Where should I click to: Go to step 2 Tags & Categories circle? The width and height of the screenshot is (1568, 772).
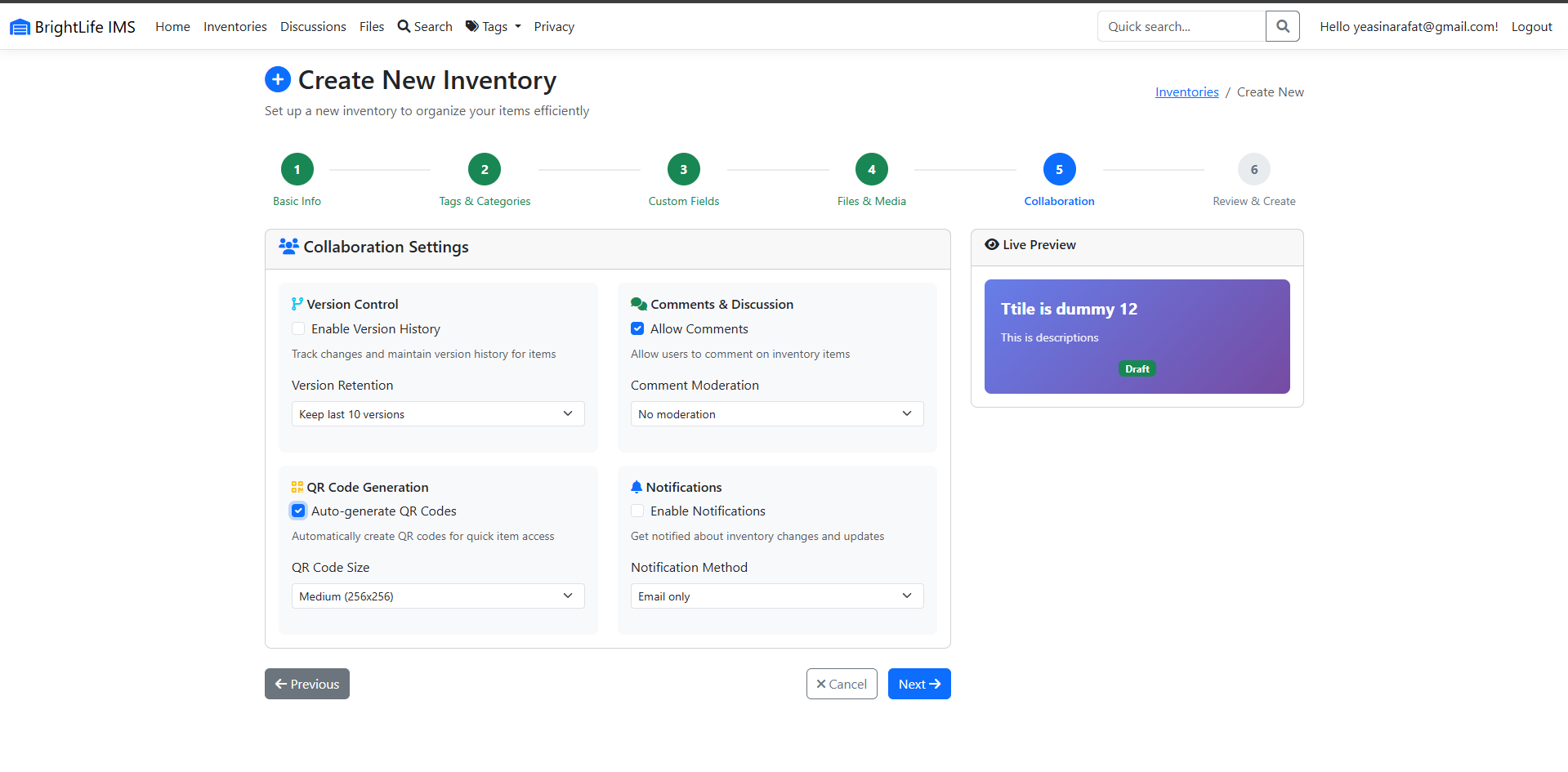485,170
